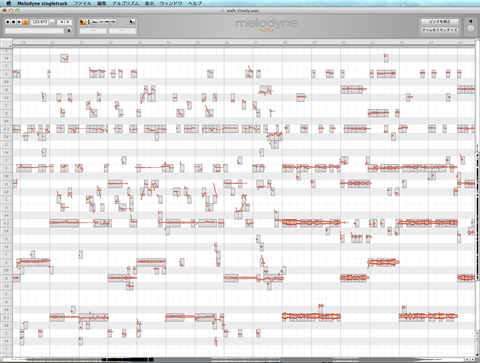
Task: Click the タイムをクオンタイズ button
Action: [439, 30]
